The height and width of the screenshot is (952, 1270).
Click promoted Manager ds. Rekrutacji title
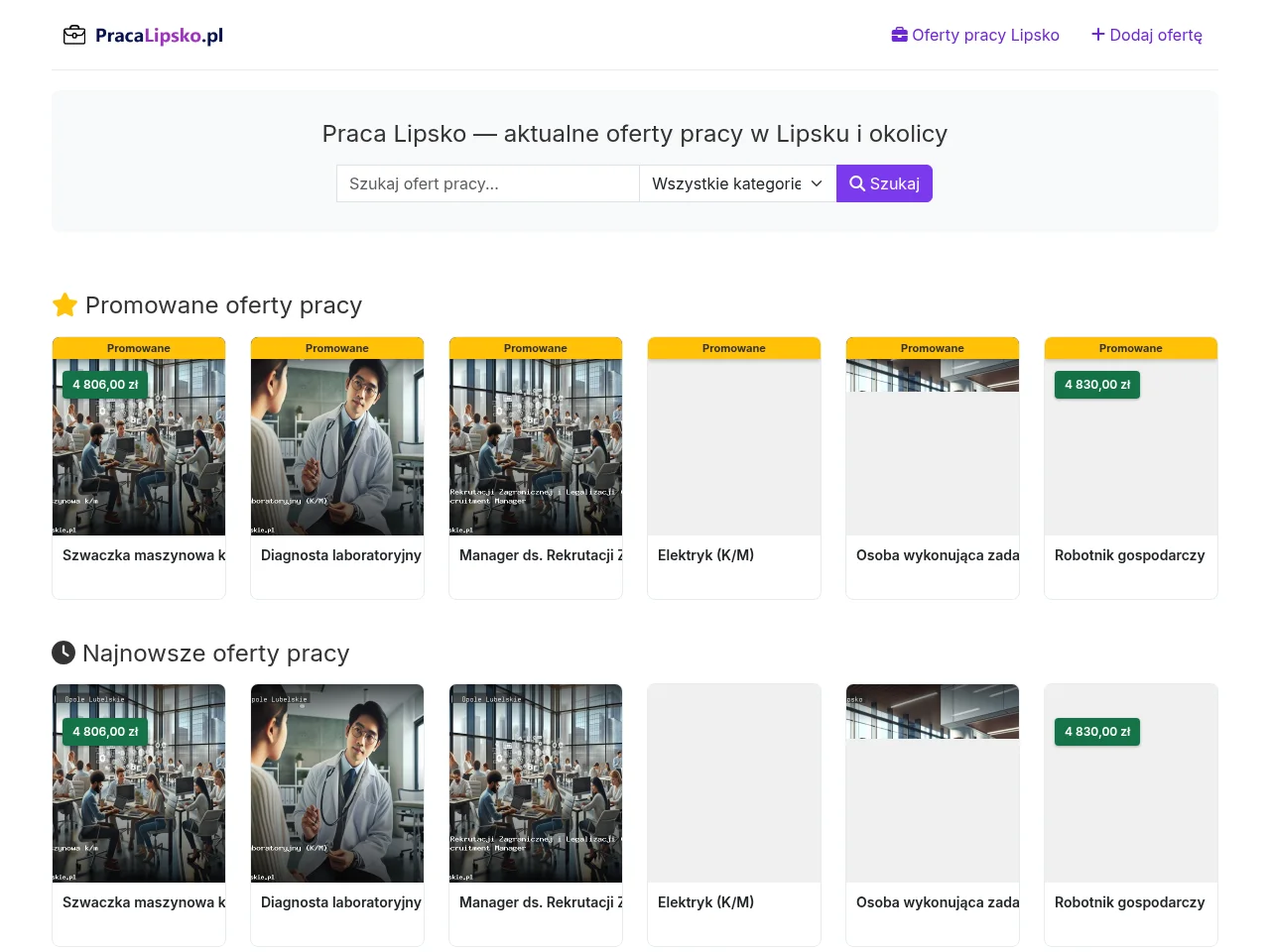coord(541,555)
